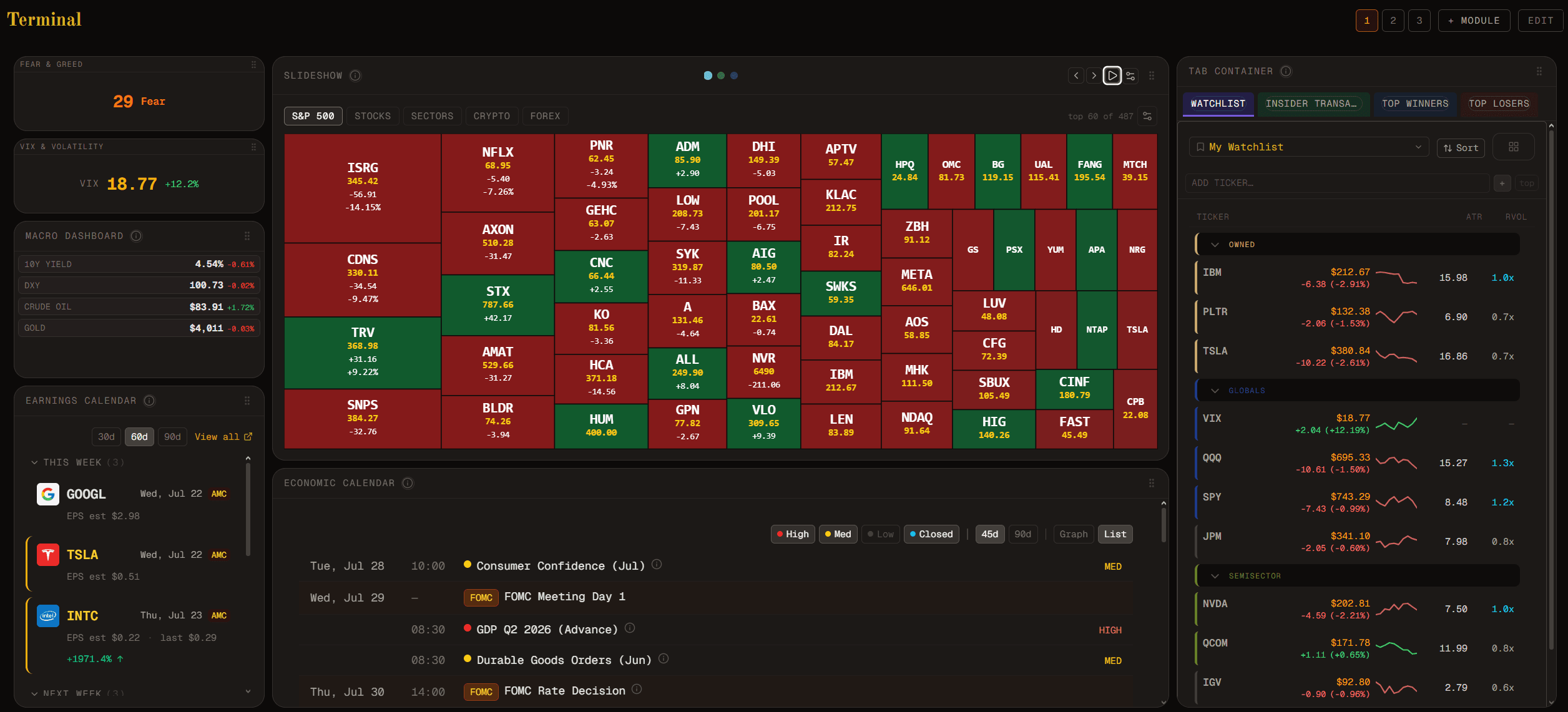Open info for FOMC Rate Decision
The height and width of the screenshot is (712, 1568).
(637, 689)
